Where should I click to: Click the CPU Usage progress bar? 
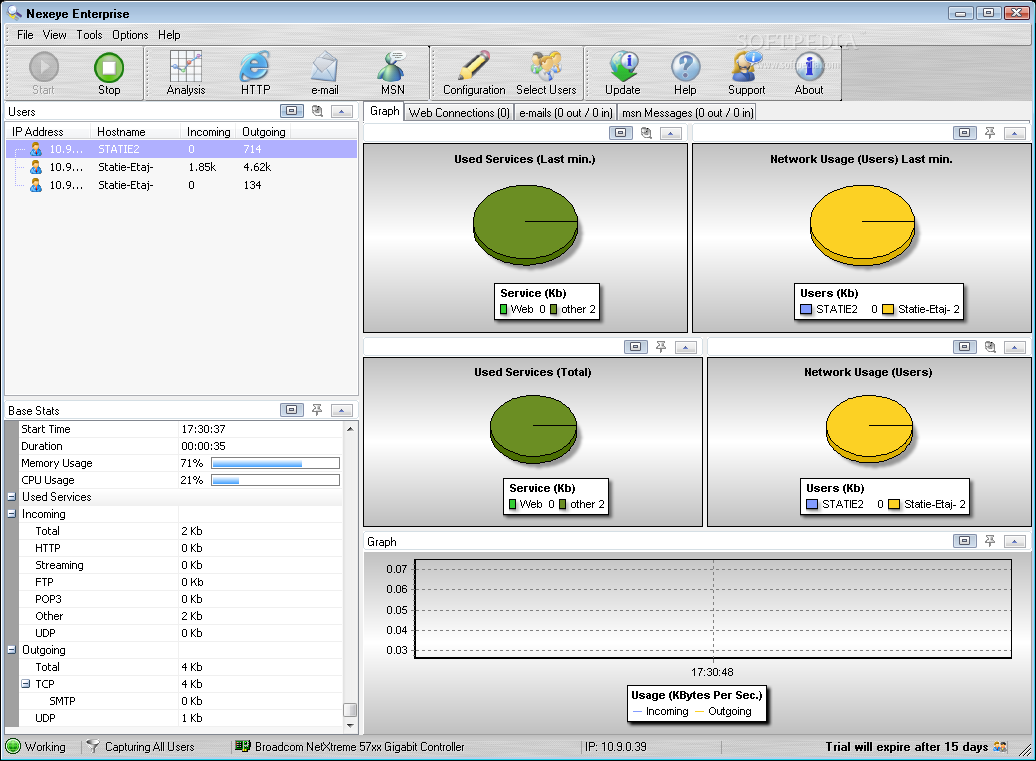pos(276,480)
